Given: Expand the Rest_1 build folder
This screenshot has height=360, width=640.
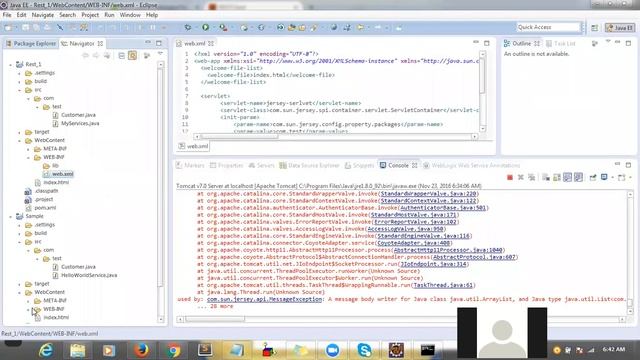Looking at the screenshot, I should (19, 82).
